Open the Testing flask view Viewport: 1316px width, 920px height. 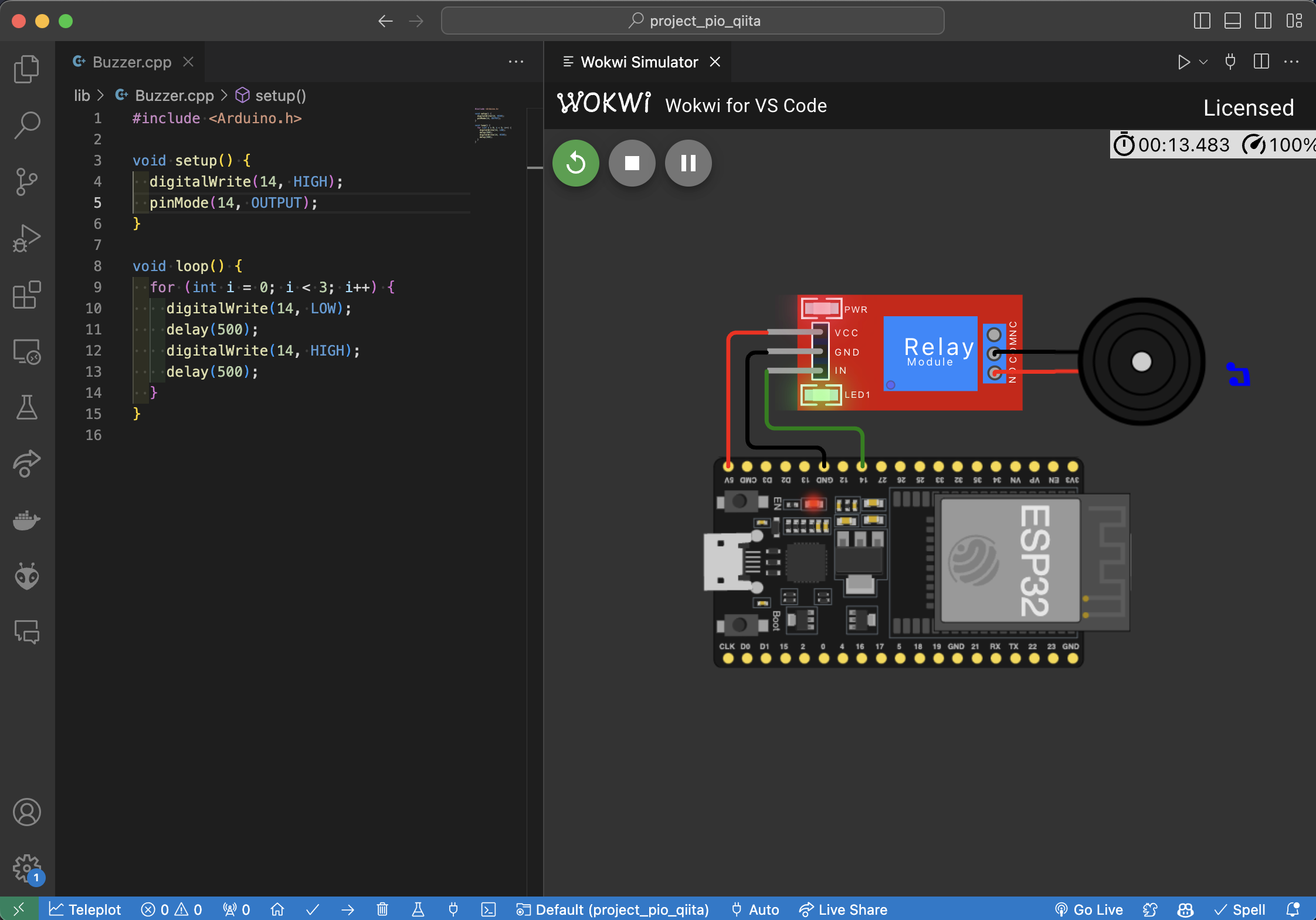click(27, 407)
